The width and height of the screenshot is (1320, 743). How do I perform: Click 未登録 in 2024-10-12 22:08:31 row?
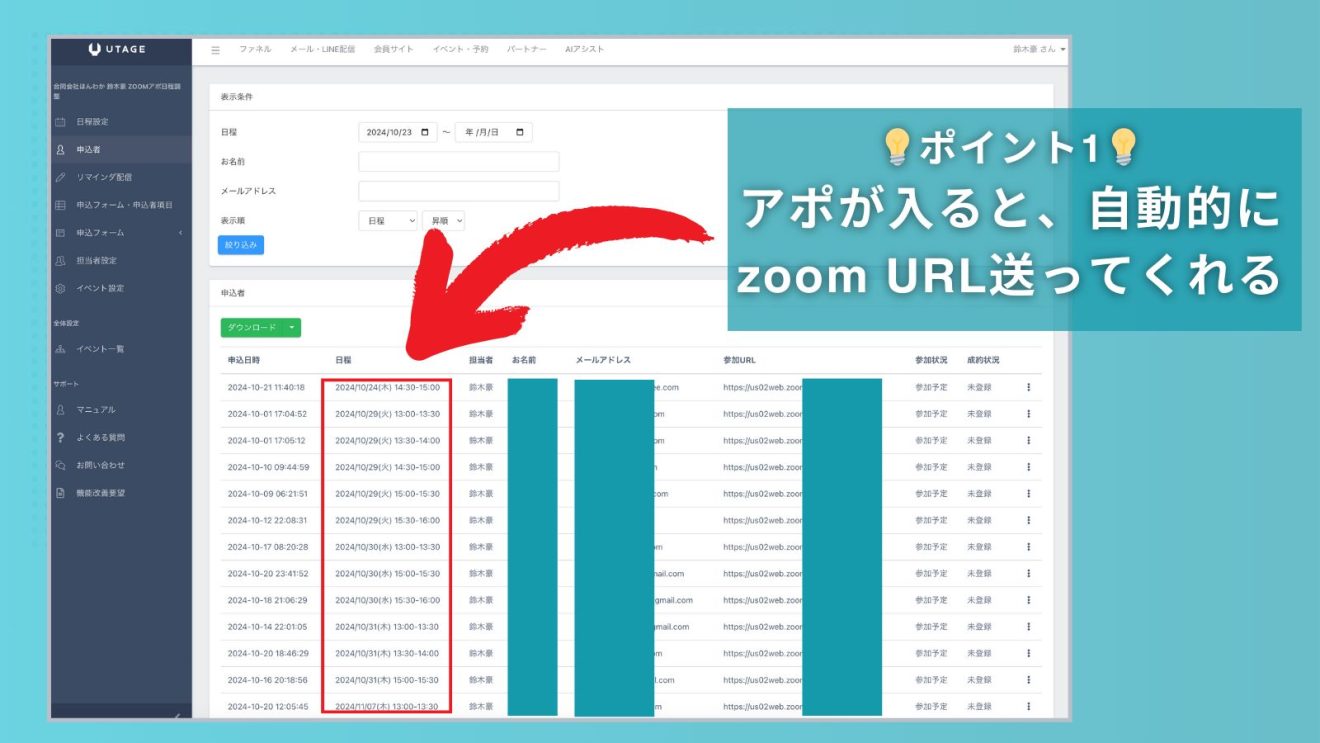[x=979, y=520]
